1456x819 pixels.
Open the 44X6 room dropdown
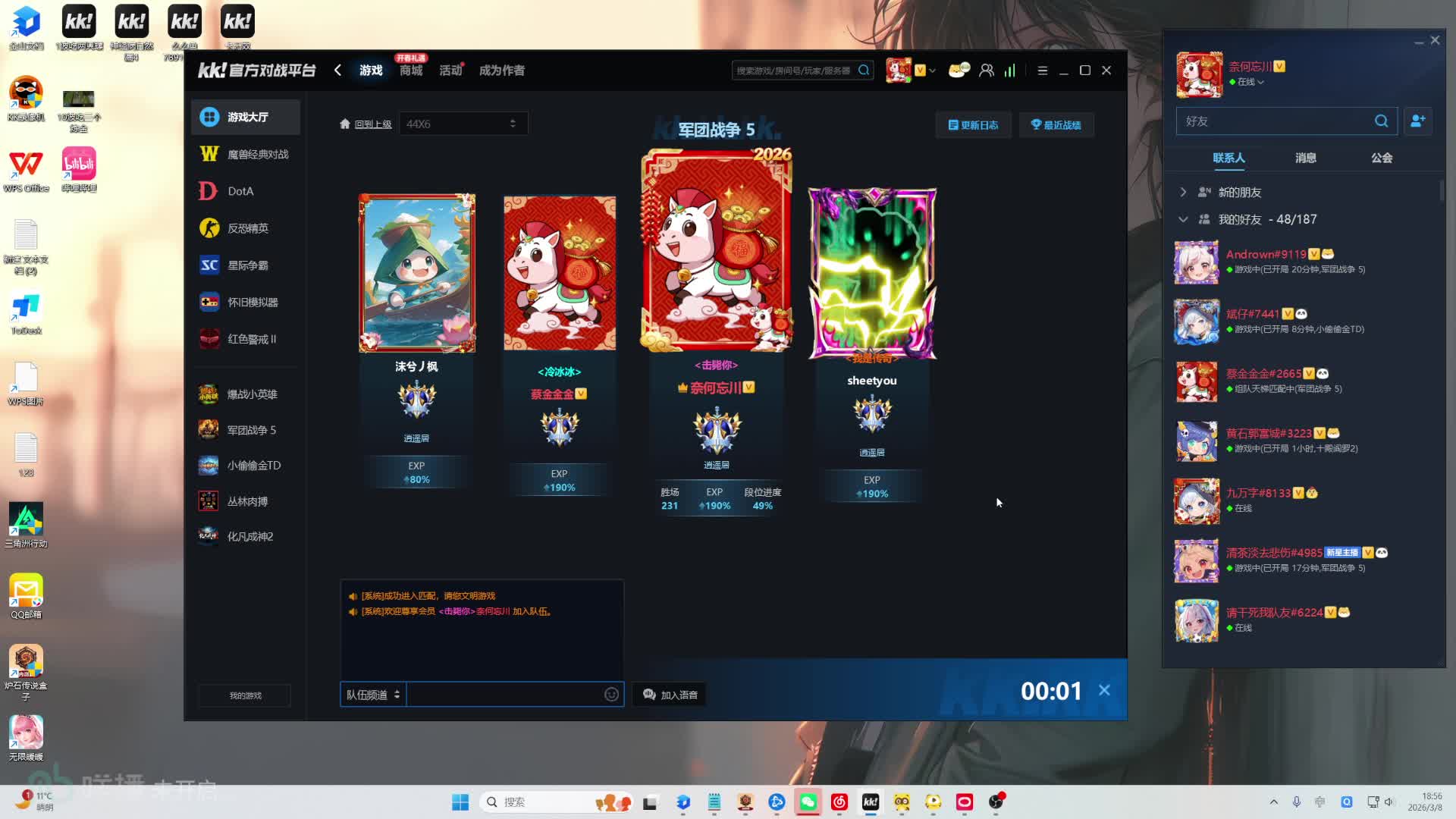[463, 124]
